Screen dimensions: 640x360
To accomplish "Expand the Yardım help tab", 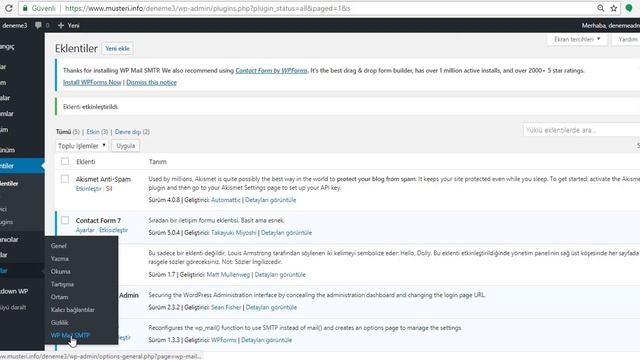I will point(627,39).
